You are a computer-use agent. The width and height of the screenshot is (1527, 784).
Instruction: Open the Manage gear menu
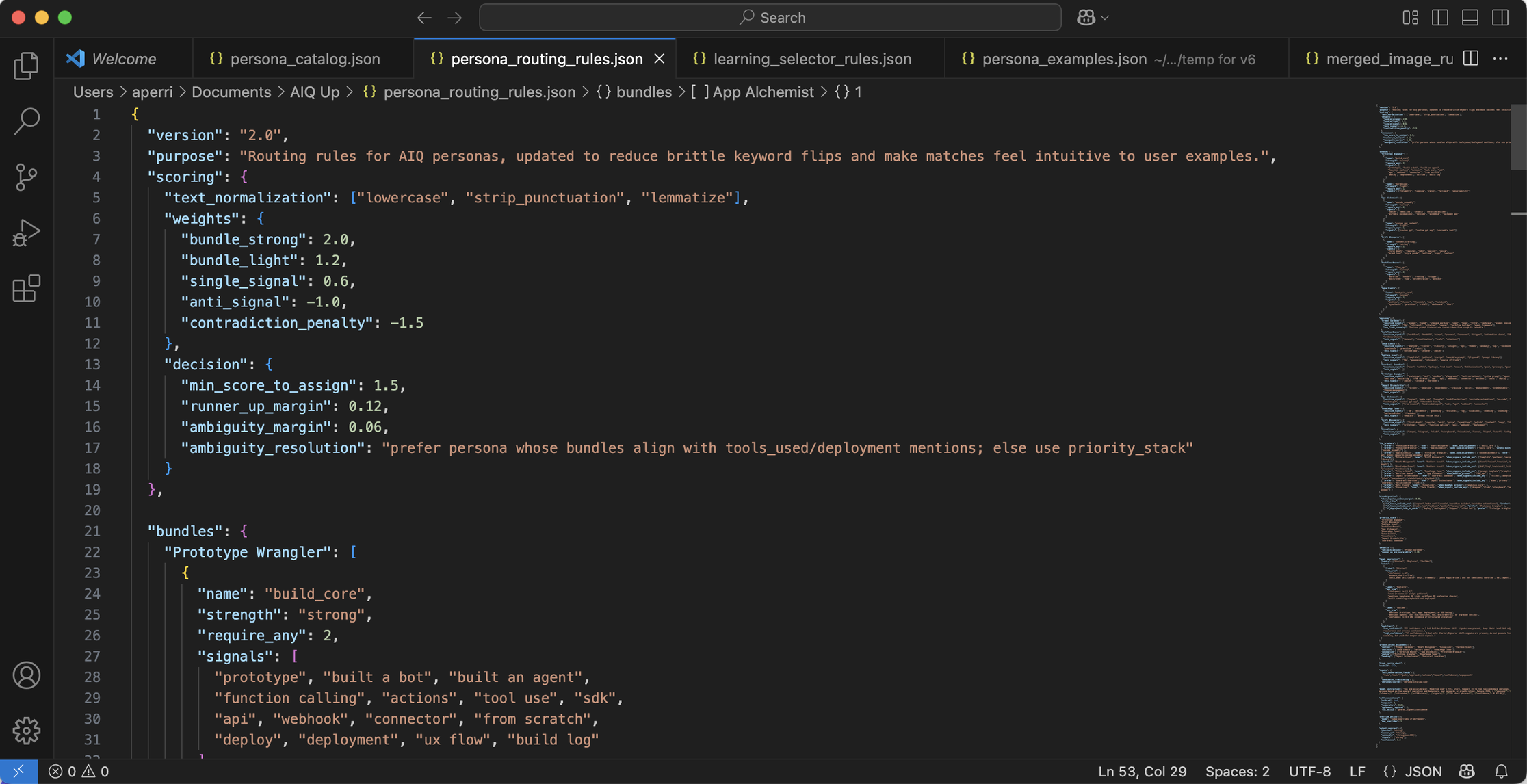pyautogui.click(x=26, y=731)
